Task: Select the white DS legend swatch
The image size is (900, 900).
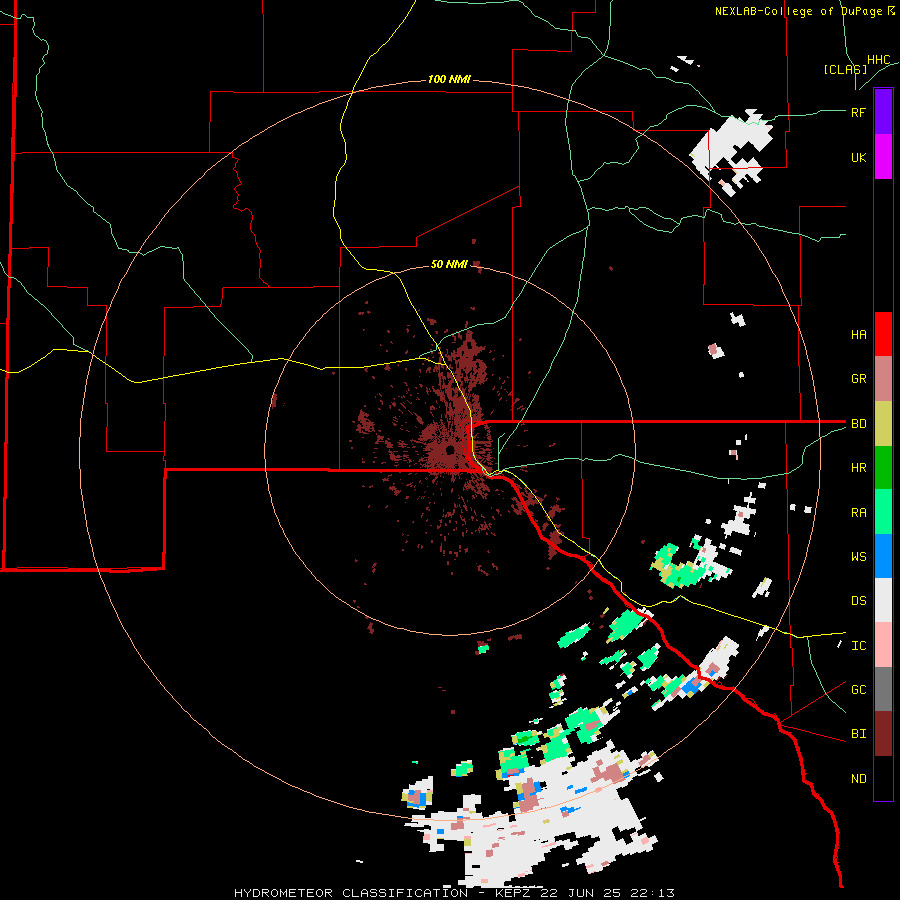Action: coord(883,600)
